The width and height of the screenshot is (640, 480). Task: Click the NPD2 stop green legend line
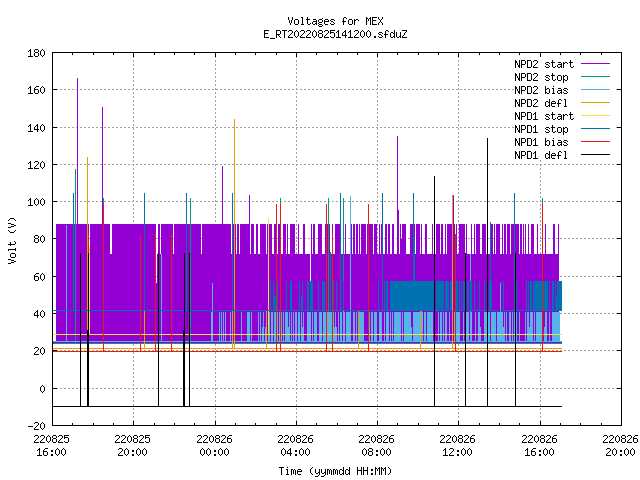point(595,77)
